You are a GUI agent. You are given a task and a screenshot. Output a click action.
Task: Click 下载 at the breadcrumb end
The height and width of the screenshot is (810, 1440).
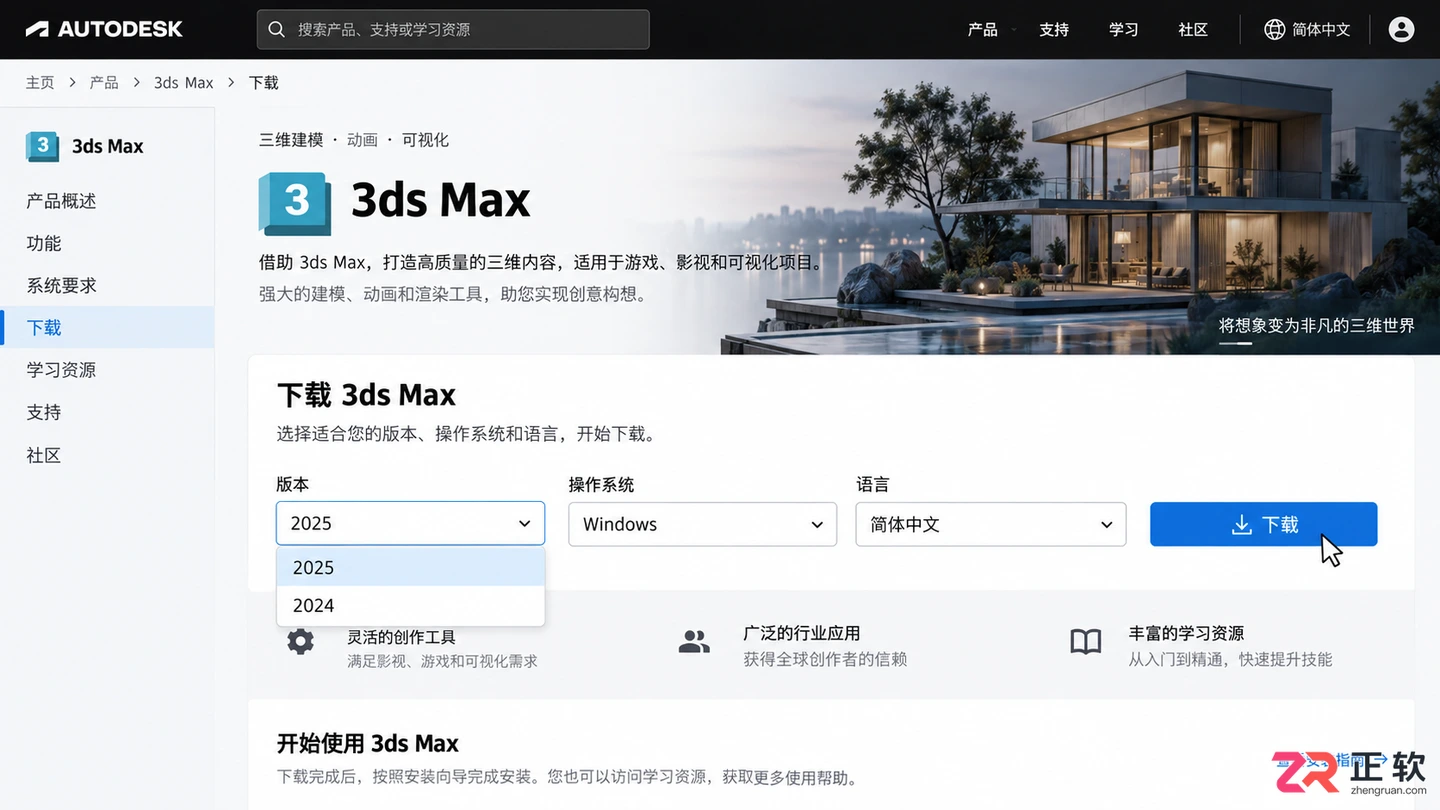[264, 83]
